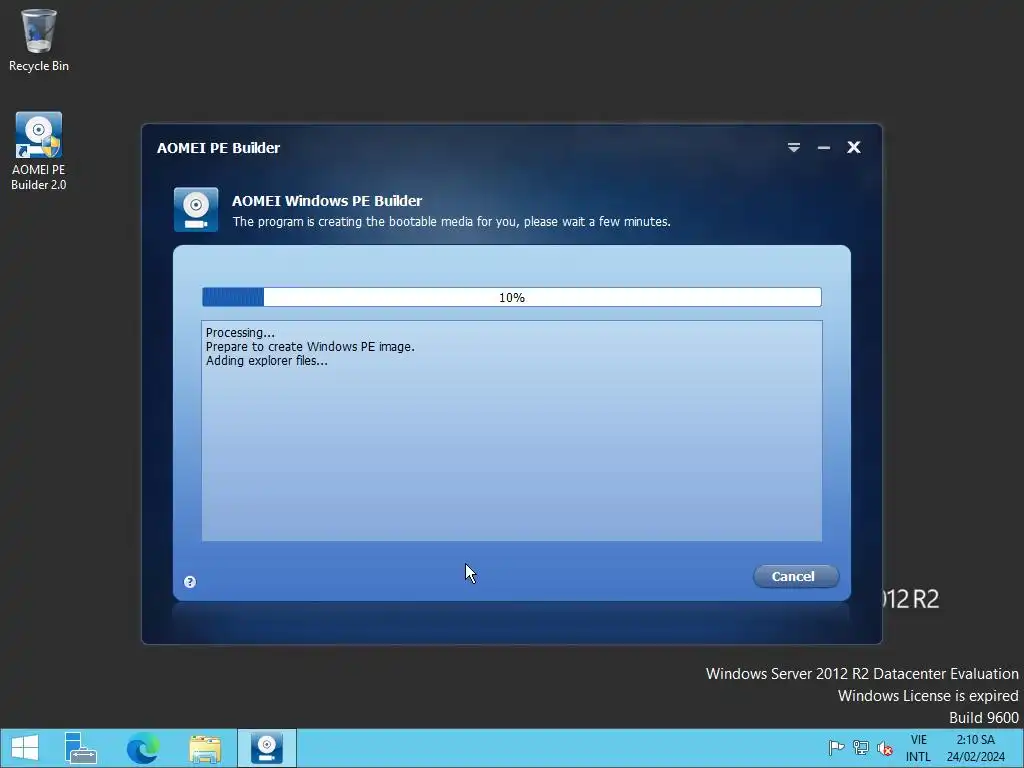
Task: Open the clock showing 2:10 SA
Action: (x=976, y=748)
